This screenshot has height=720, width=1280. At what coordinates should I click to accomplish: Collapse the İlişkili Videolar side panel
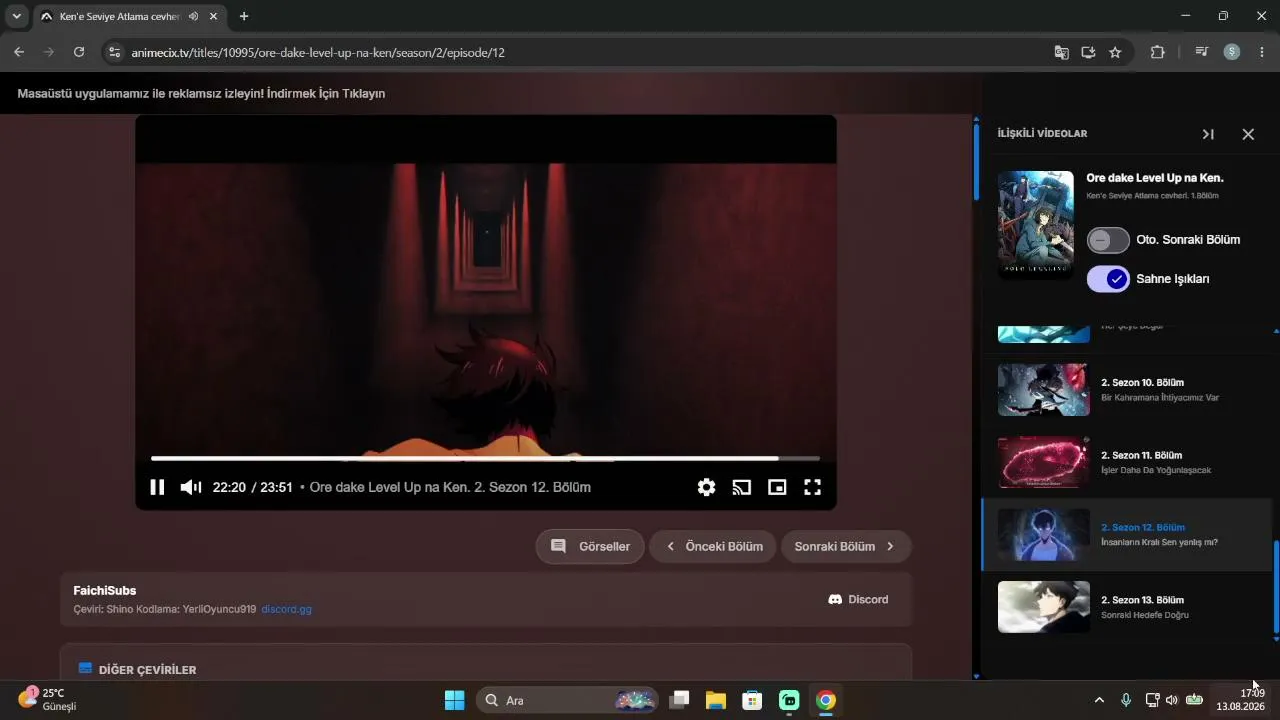coord(1208,134)
